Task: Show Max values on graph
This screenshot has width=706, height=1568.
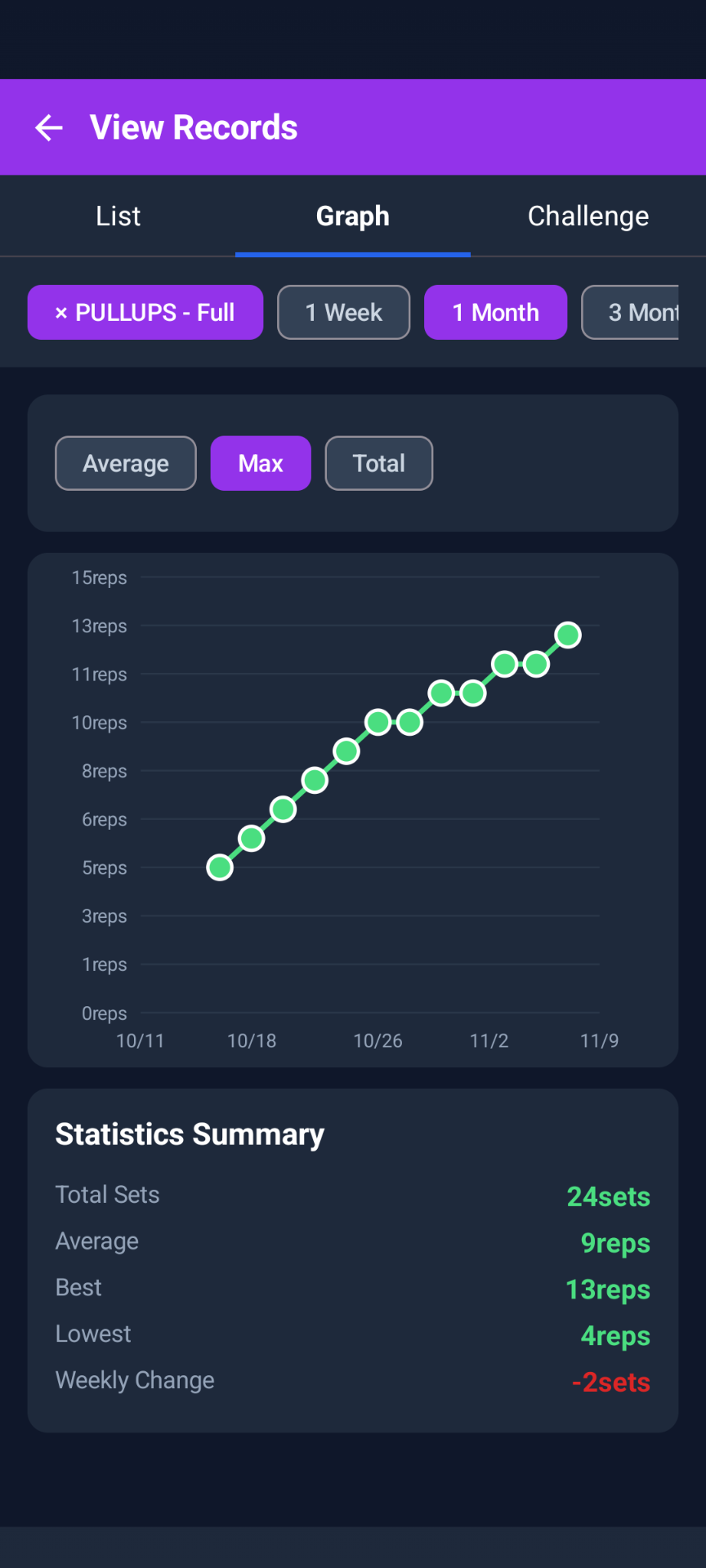Action: tap(261, 464)
